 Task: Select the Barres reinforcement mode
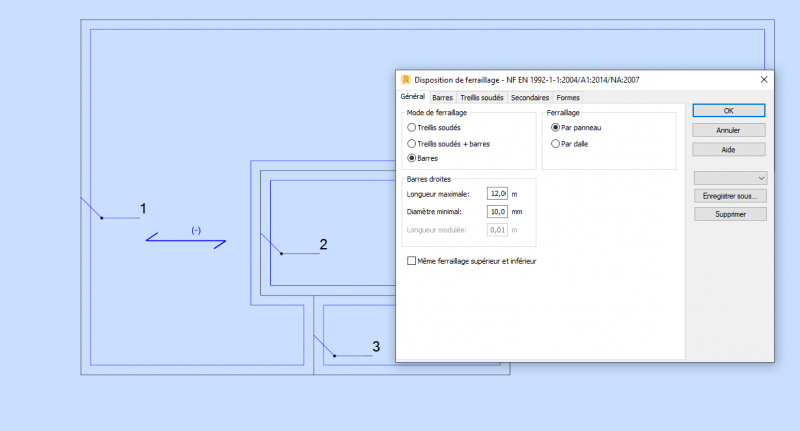(411, 158)
